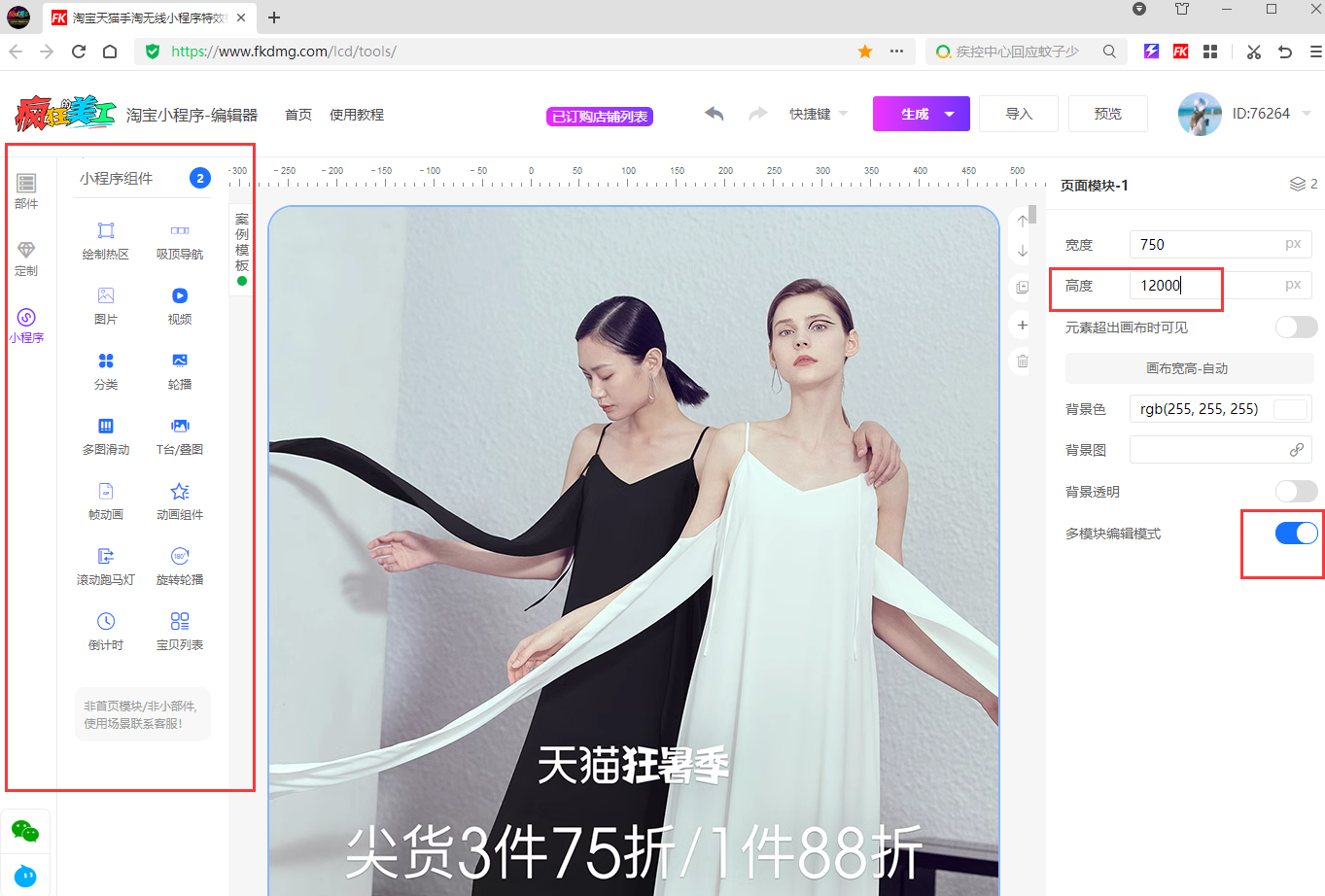
Task: Click the browser address bar URL
Action: [284, 52]
